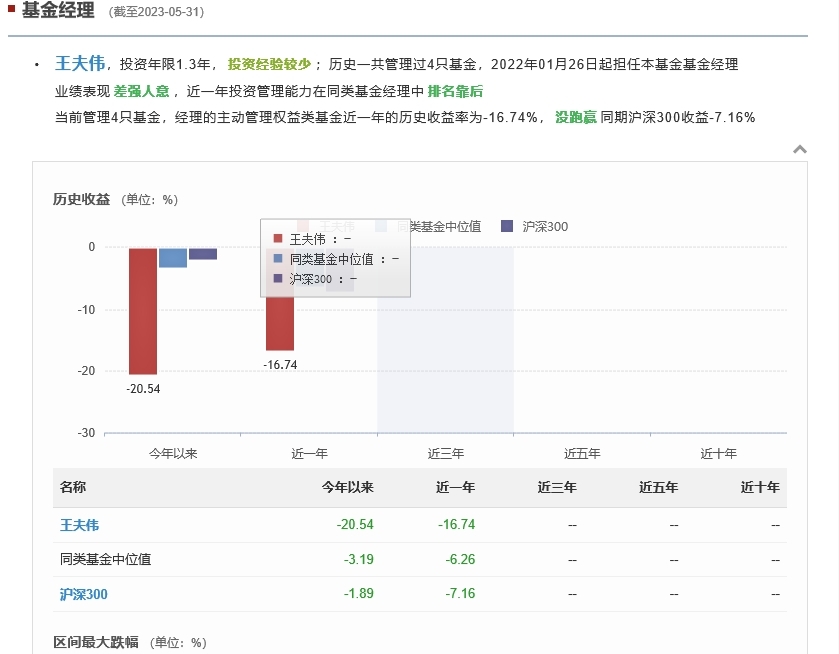Click 同类基金中位值 value -6.26
The image size is (839, 654).
click(460, 559)
